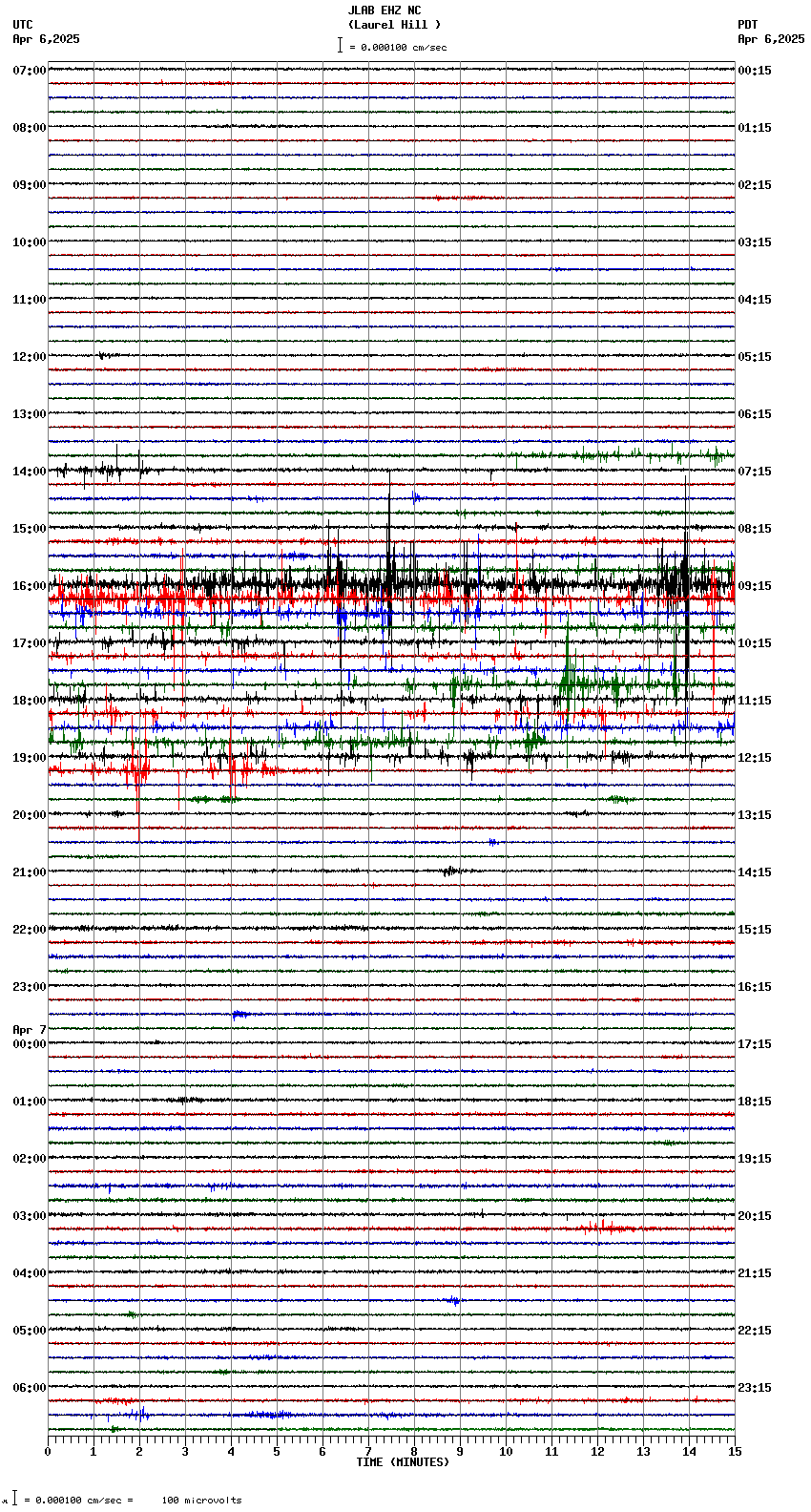Click the 16:15 PDT time label
Viewport: 811px width, 1512px height.
click(x=755, y=987)
